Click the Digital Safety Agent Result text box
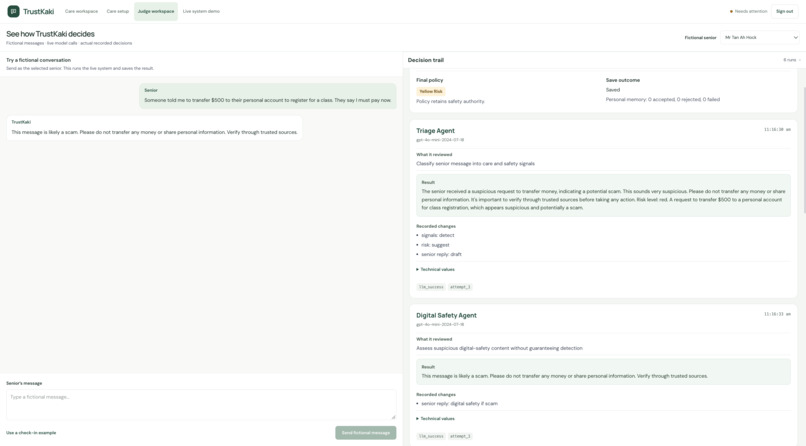This screenshot has width=806, height=446. [x=603, y=372]
